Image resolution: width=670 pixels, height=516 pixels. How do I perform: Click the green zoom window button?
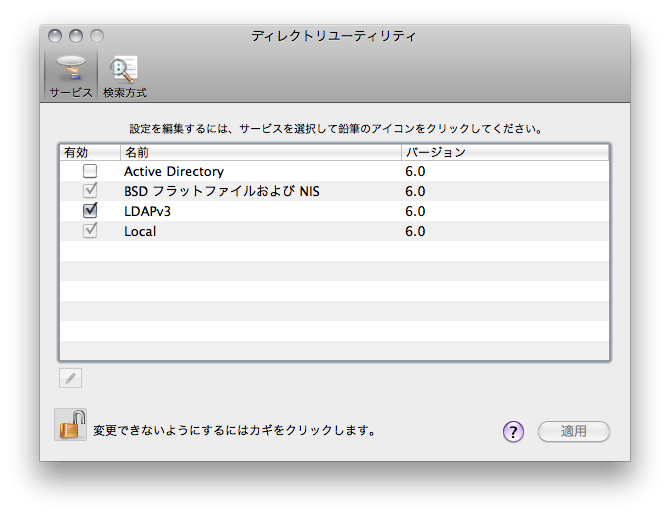click(x=97, y=36)
